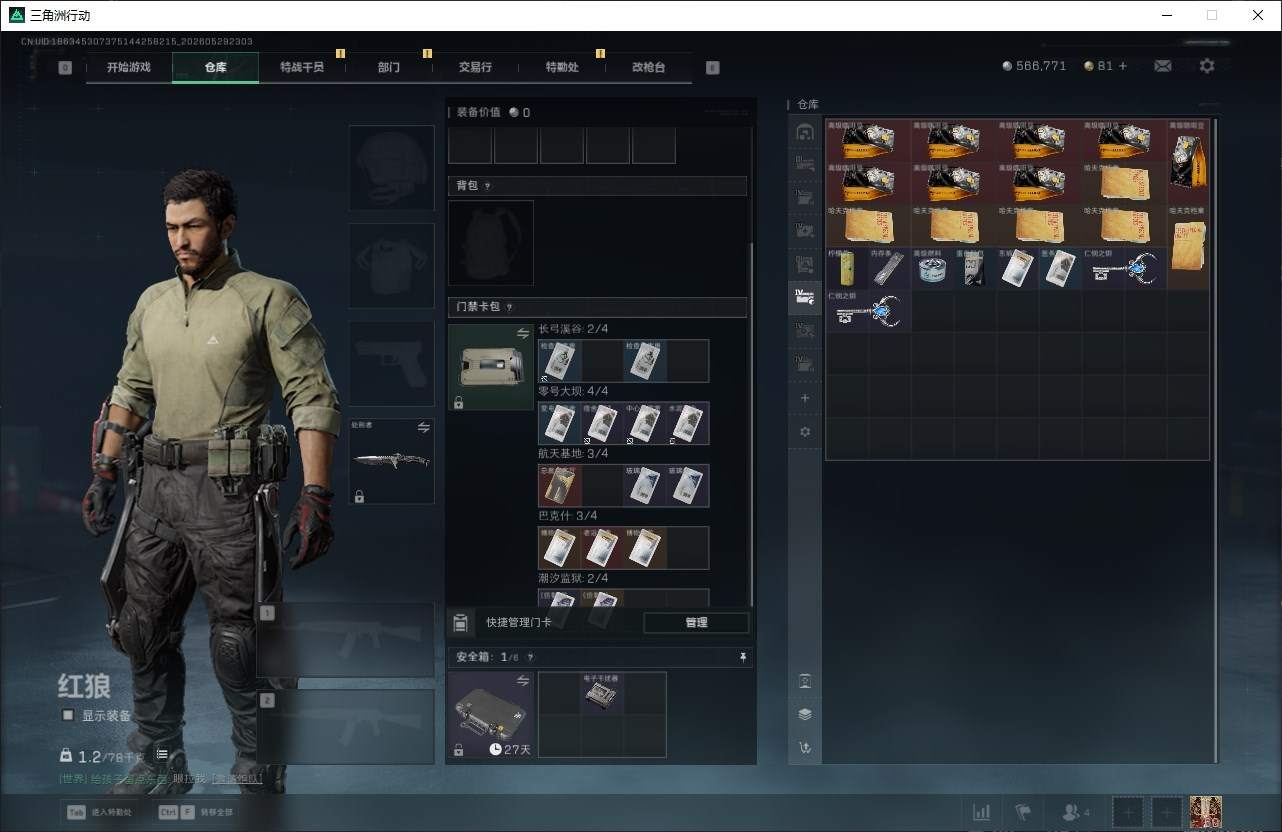Select the 门禁卡包 card wallet thumbnail
The height and width of the screenshot is (832, 1282).
(491, 367)
